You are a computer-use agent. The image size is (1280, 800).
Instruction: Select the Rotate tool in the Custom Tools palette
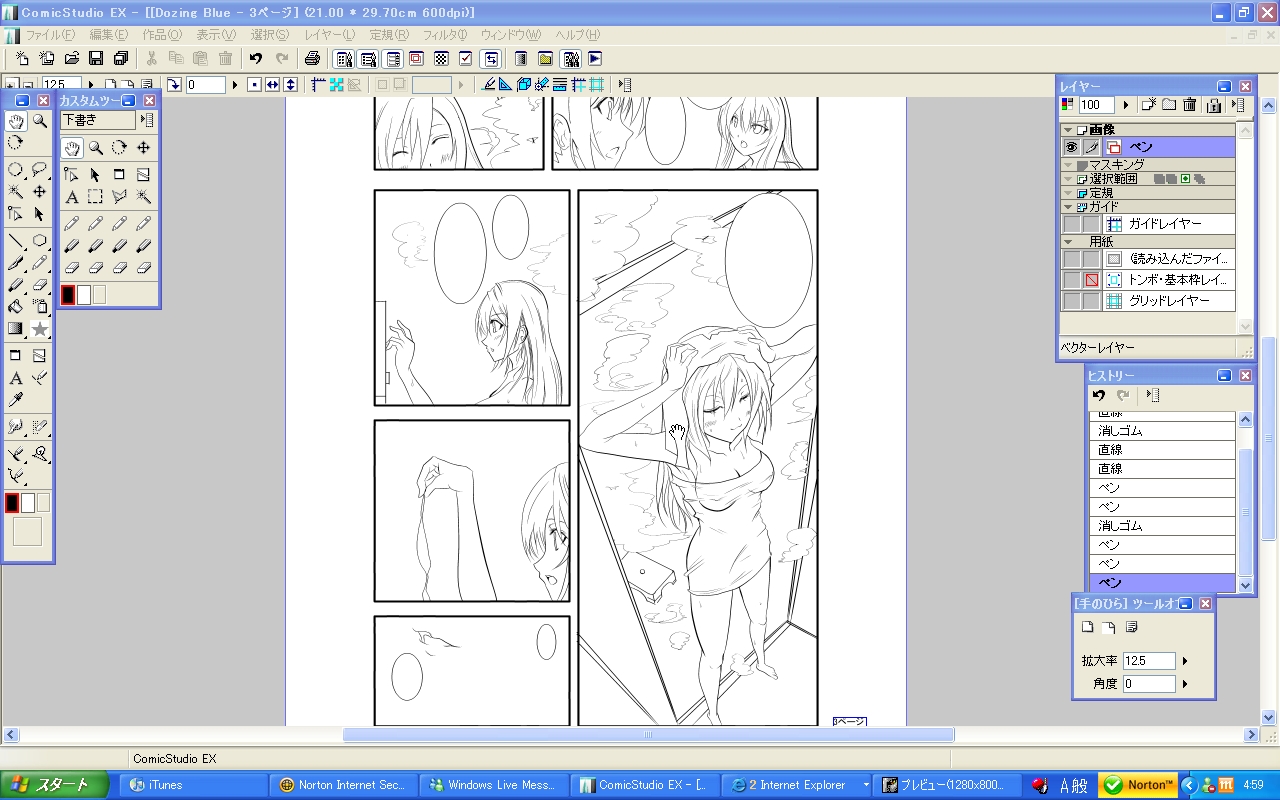(x=119, y=148)
